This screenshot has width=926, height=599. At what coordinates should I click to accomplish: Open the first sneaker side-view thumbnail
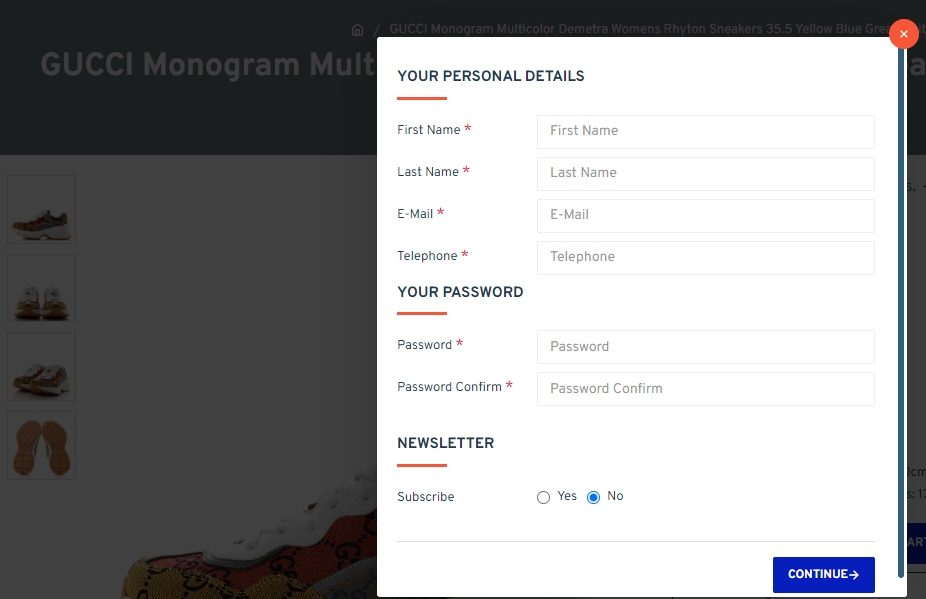[x=42, y=210]
